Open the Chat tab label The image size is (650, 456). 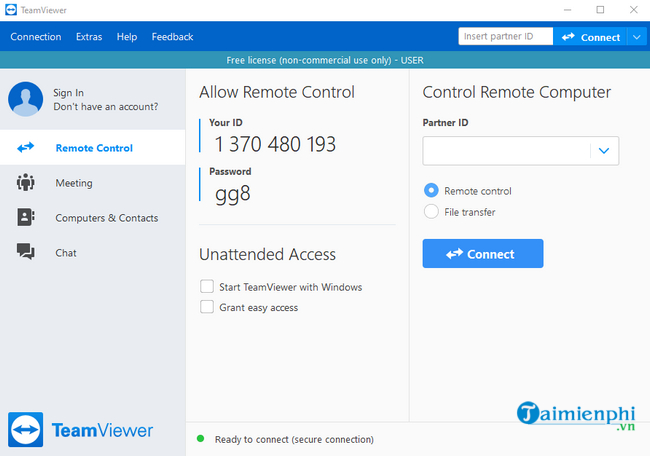[x=66, y=253]
